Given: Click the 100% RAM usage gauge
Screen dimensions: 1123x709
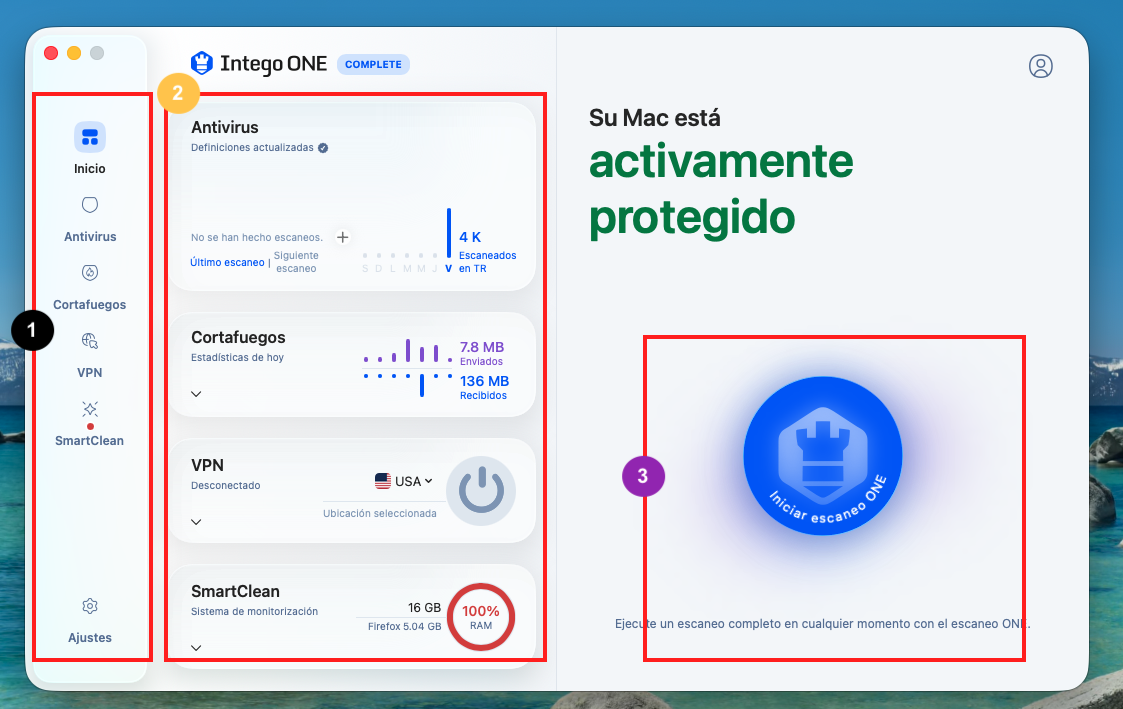Looking at the screenshot, I should coord(481,617).
